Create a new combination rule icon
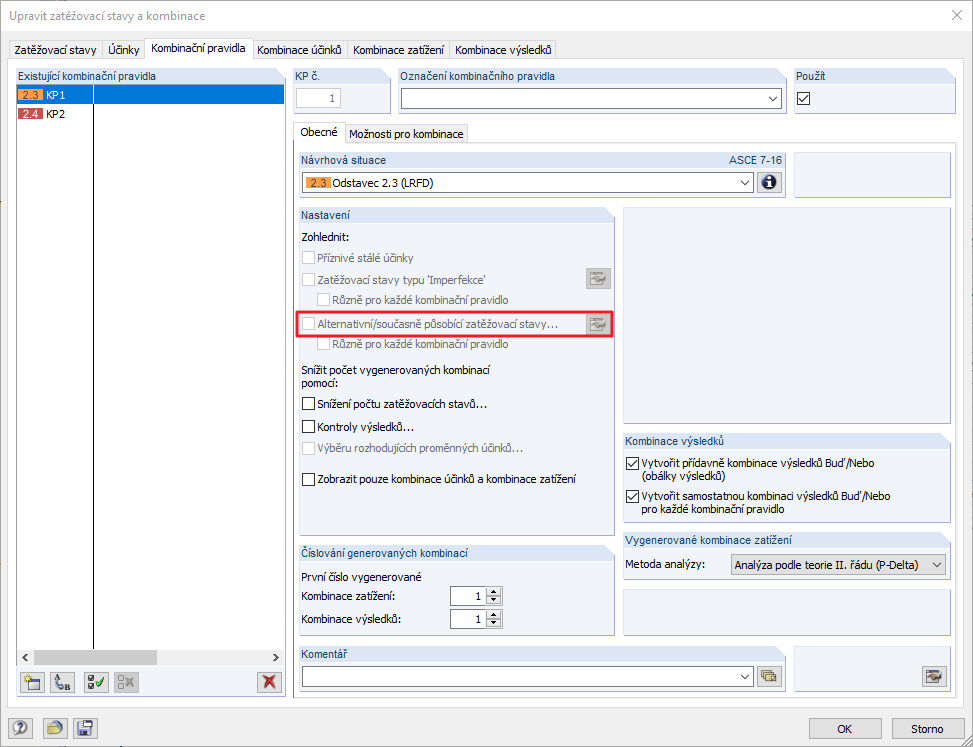 click(x=32, y=682)
